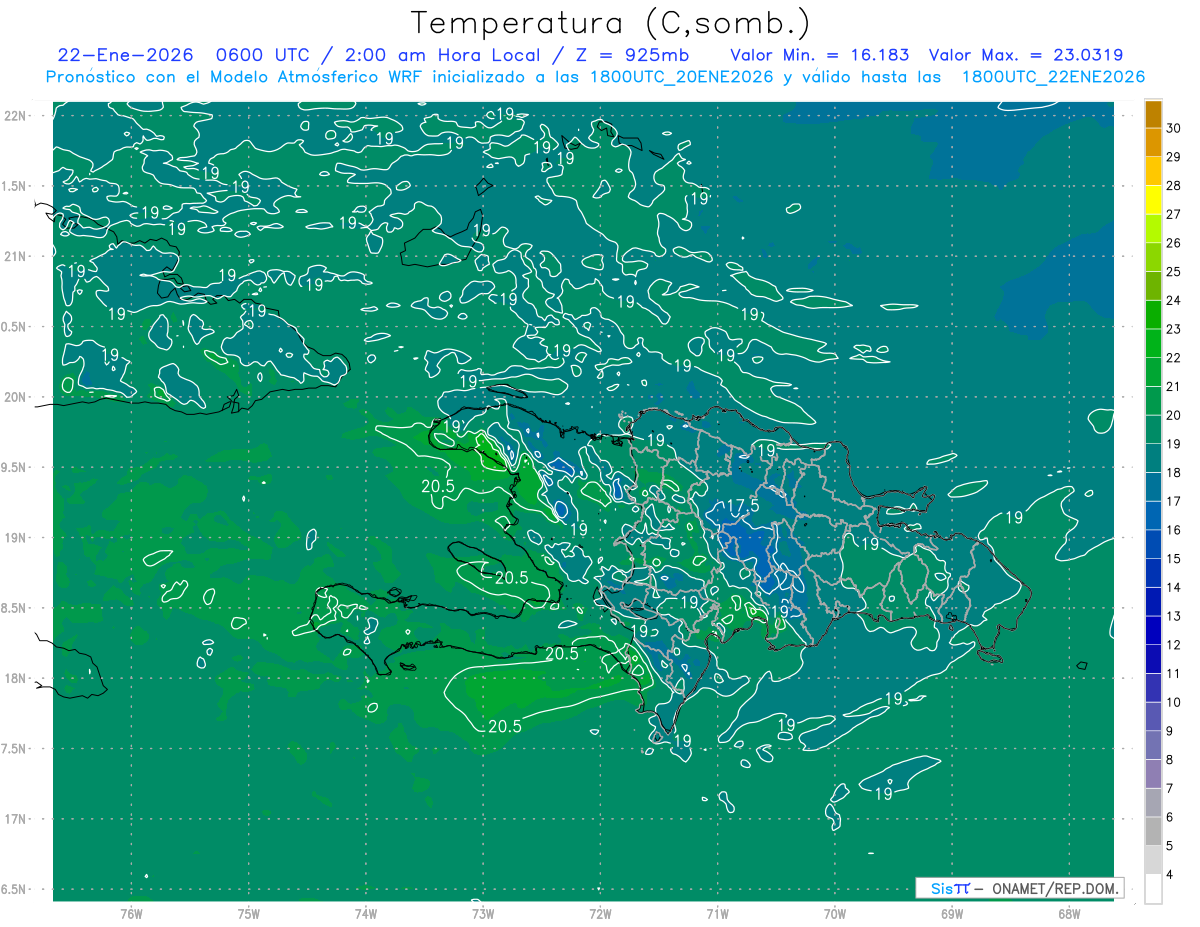Click the legend value label 23
Image resolution: width=1200 pixels, height=927 pixels.
(x=1174, y=329)
